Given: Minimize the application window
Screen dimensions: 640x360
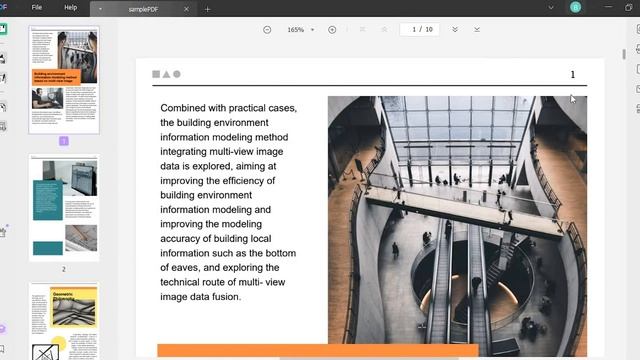Looking at the screenshot, I should tap(609, 7).
